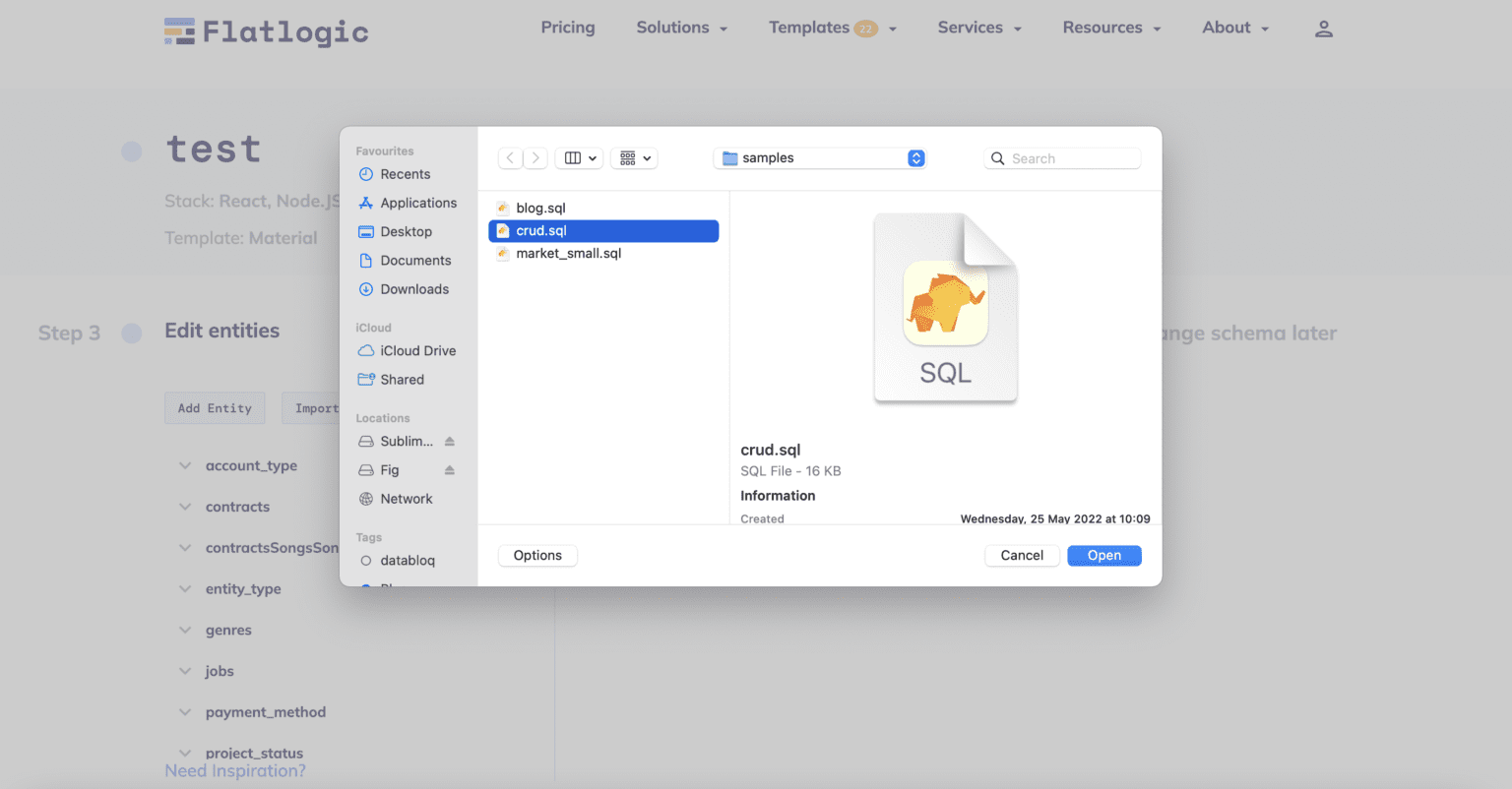1512x789 pixels.
Task: Open the user account icon in header
Action: 1323,29
